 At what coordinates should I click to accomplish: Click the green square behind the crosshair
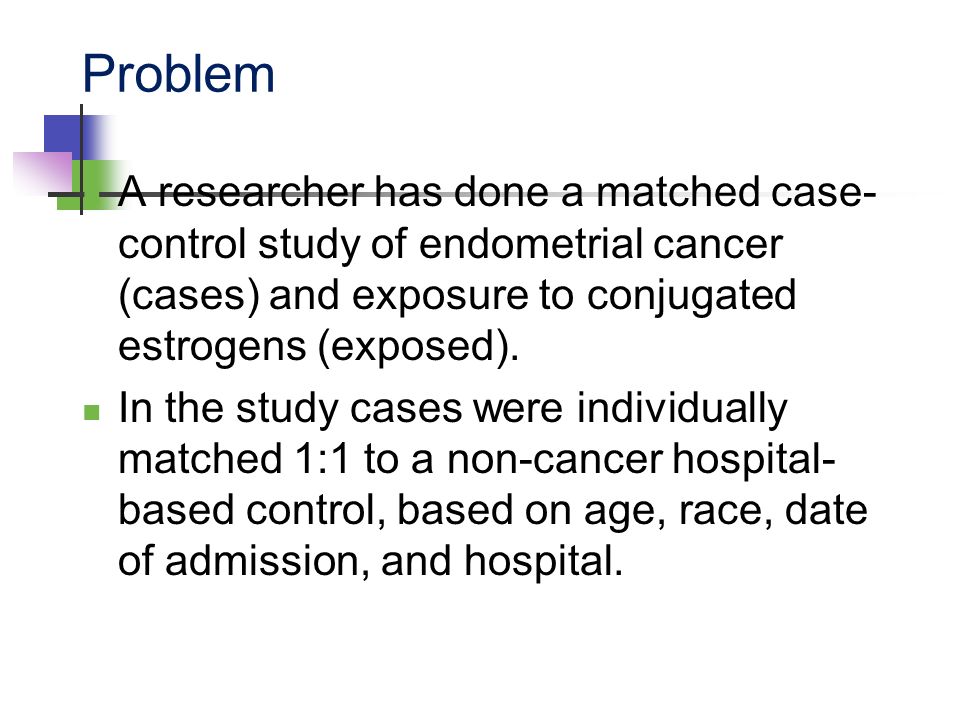(92, 185)
